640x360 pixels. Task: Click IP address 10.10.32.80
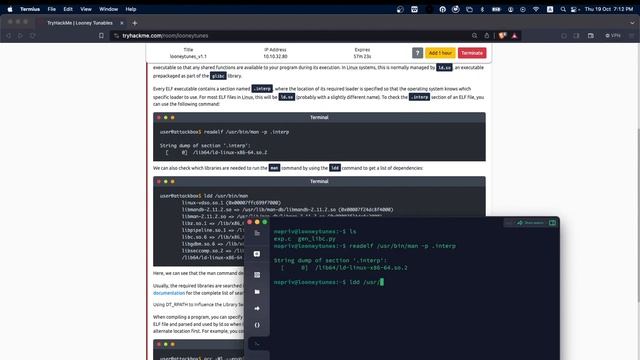point(275,56)
